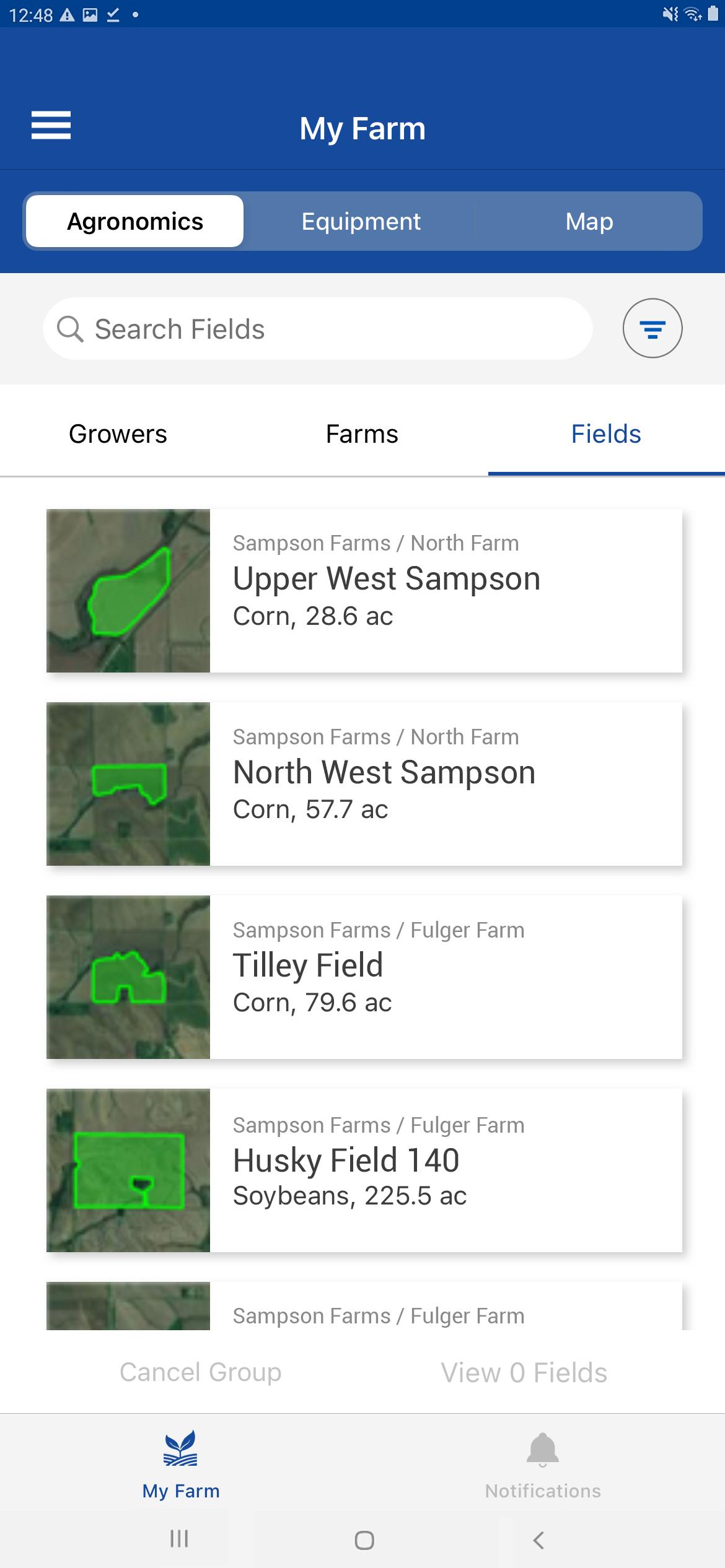Tap the search magnifier icon

click(70, 329)
